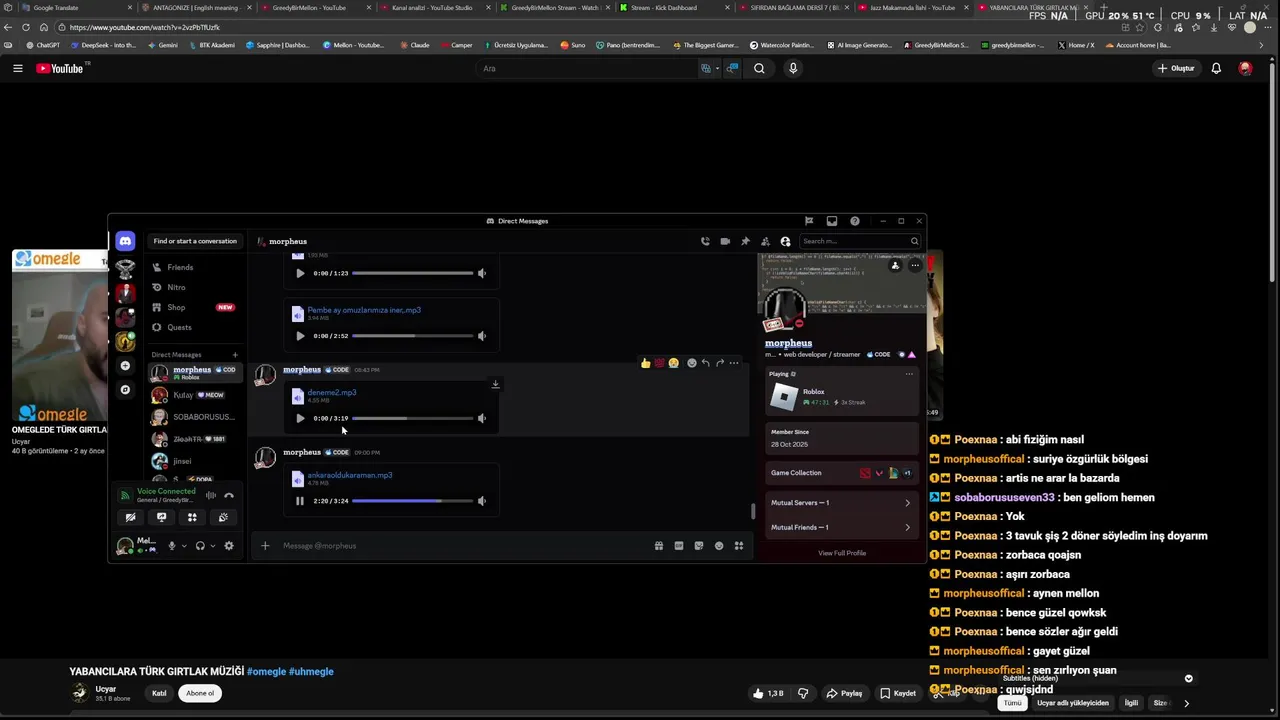This screenshot has width=1280, height=720.
Task: Click YouTube Abone ol subscribe button
Action: coord(200,693)
